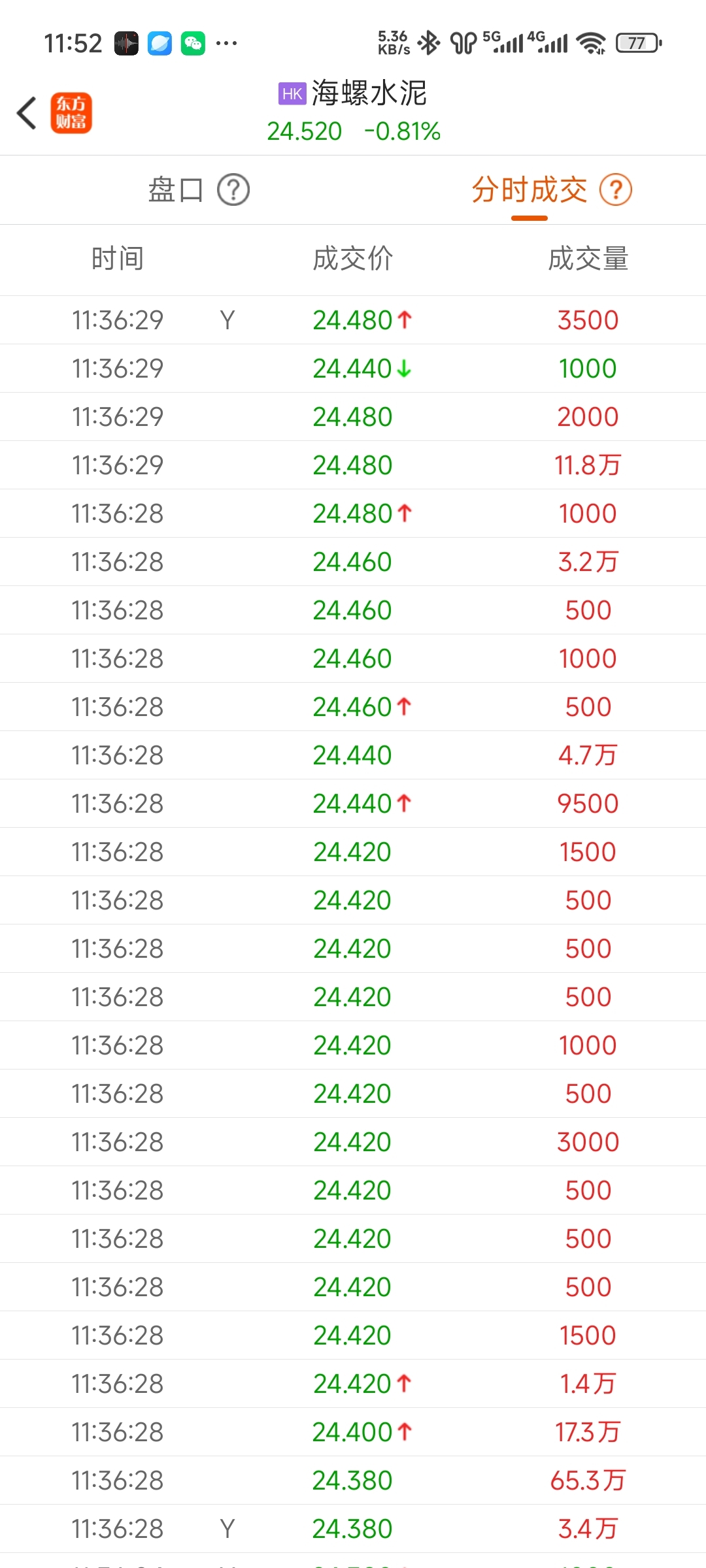The image size is (706, 1568).
Task: Switch to the 盘口 tab
Action: 176,190
